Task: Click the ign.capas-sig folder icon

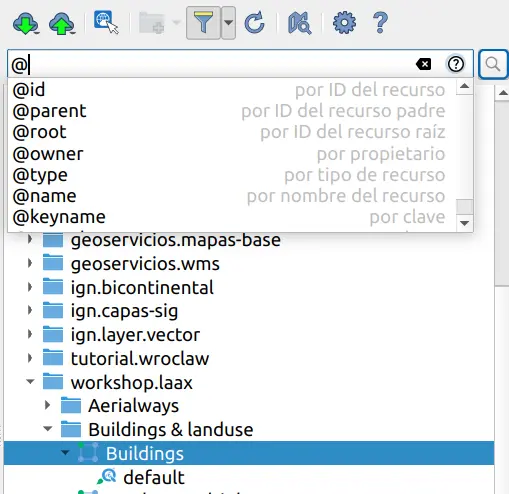Action: [53, 310]
